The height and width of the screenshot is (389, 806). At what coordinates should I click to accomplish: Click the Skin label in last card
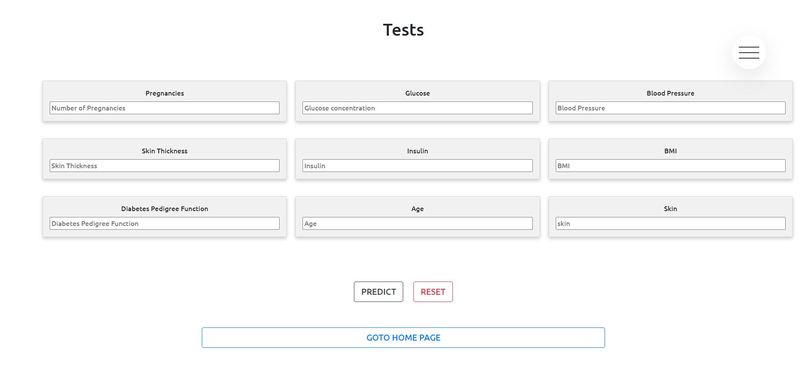point(670,209)
